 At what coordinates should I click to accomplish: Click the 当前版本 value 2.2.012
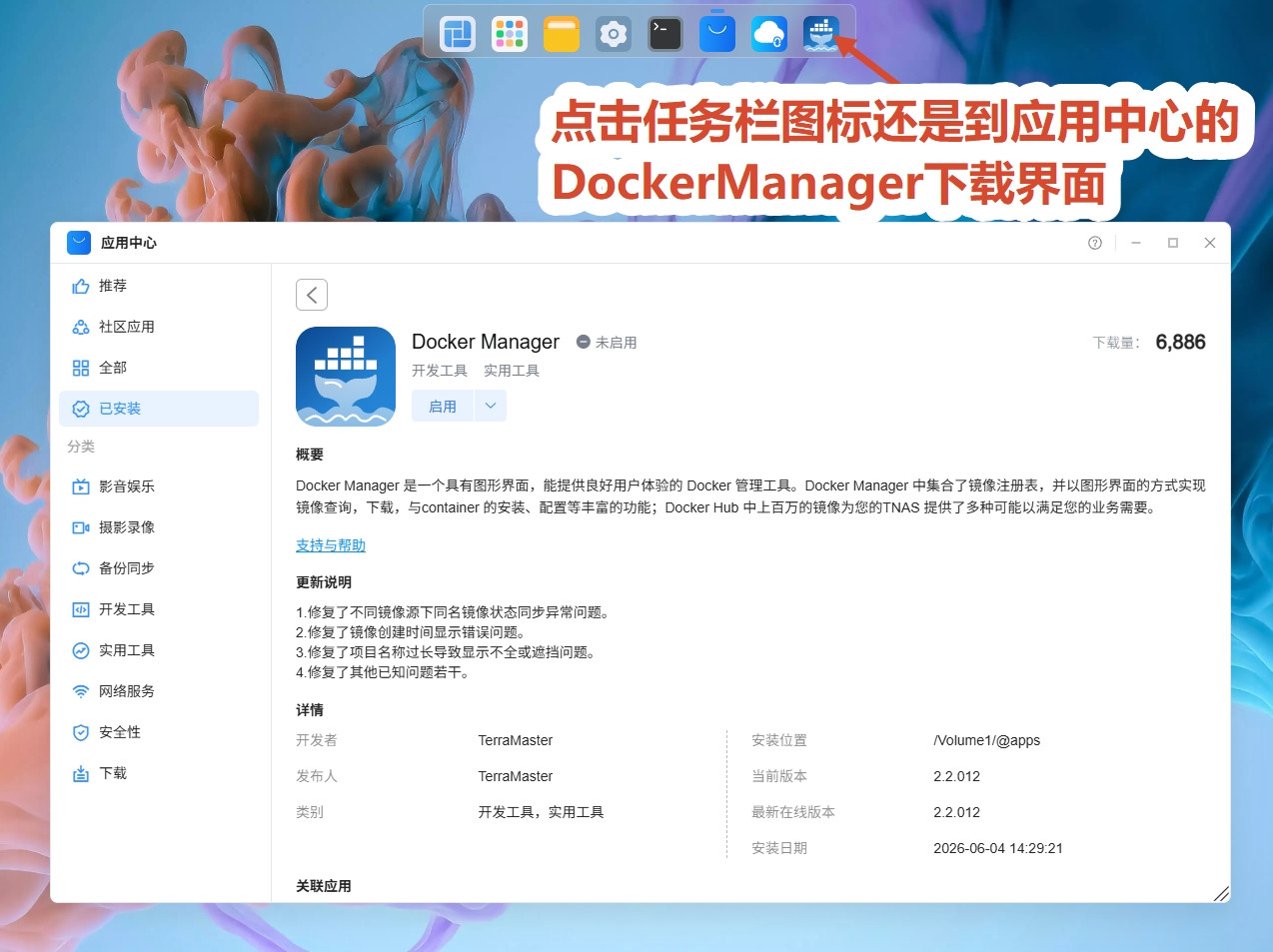pyautogui.click(x=957, y=776)
